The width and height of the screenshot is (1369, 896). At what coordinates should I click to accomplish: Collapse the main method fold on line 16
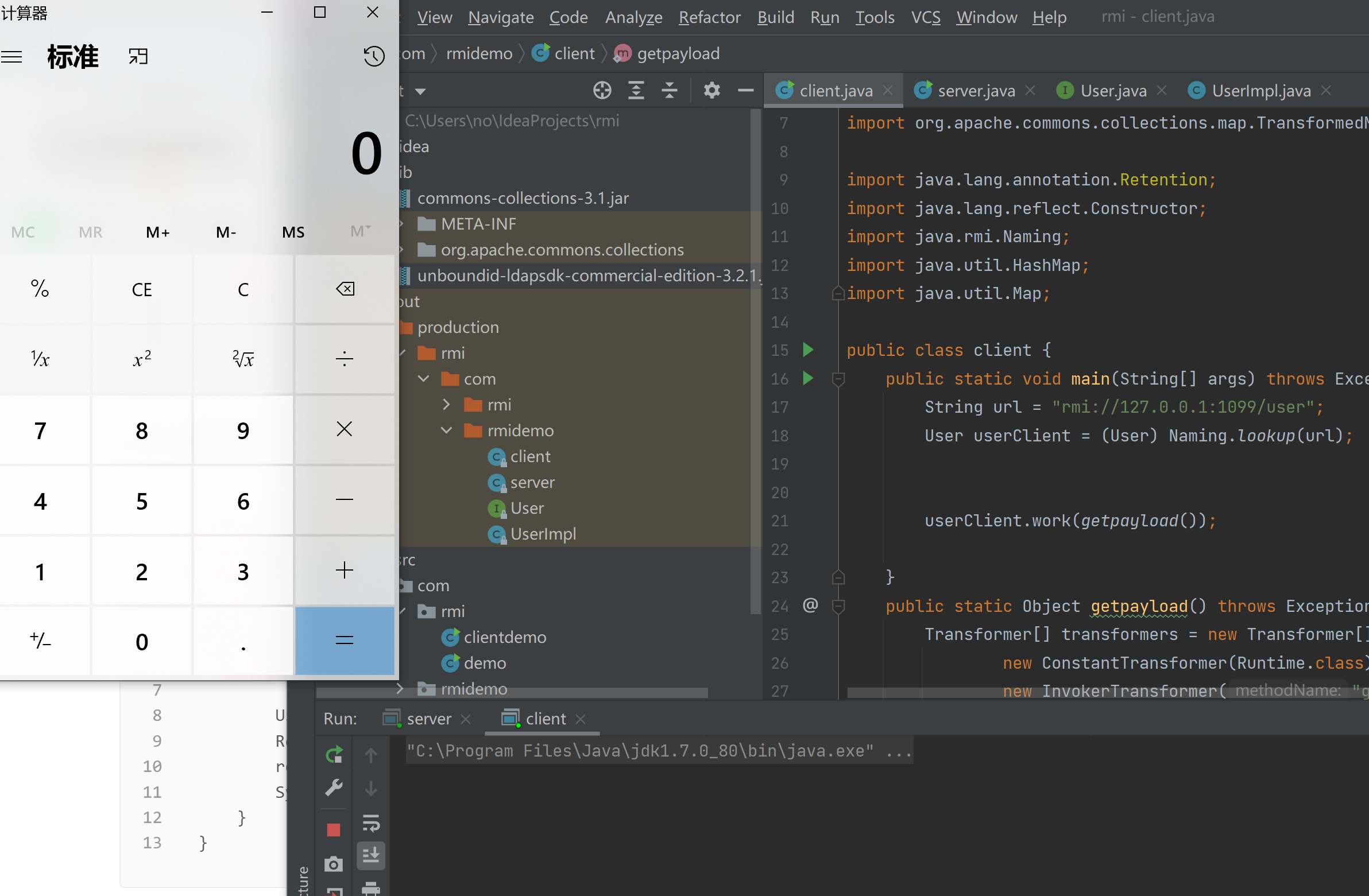point(838,379)
